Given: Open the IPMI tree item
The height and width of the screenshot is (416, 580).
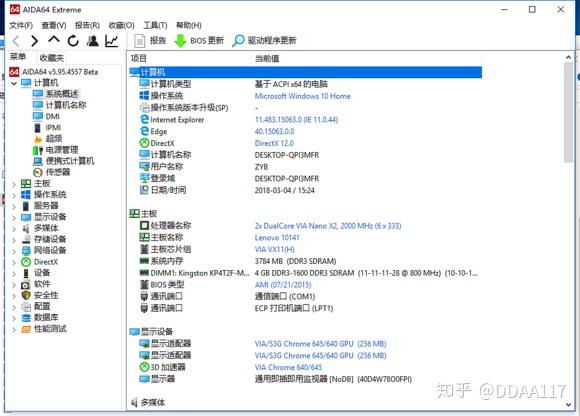Looking at the screenshot, I should pyautogui.click(x=53, y=128).
